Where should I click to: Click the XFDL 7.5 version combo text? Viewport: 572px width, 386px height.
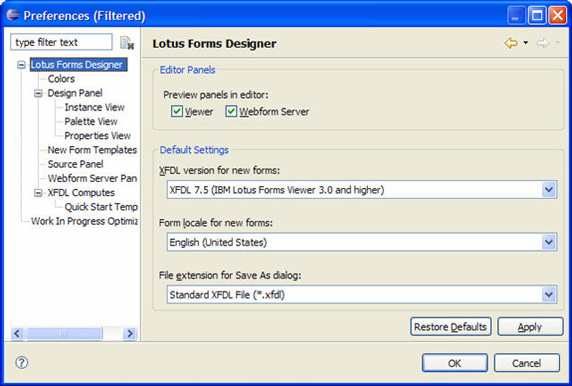(x=277, y=190)
